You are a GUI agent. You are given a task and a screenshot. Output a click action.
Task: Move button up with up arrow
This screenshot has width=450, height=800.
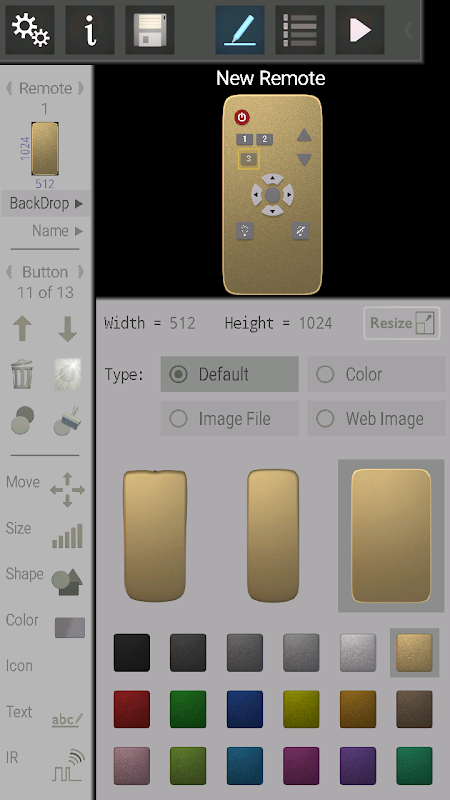point(22,329)
